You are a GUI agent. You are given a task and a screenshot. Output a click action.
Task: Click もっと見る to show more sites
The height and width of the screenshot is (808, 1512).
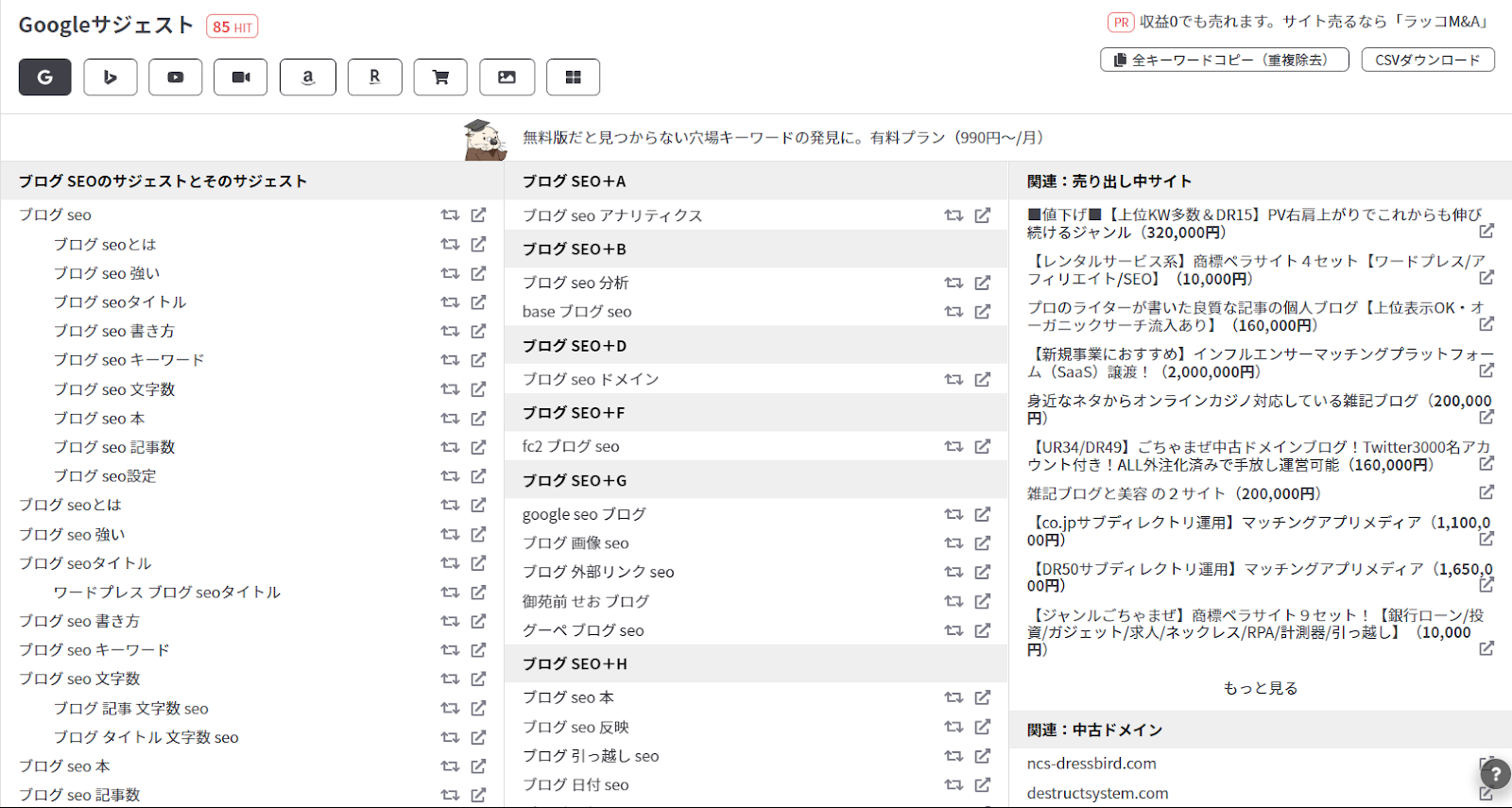(1261, 688)
